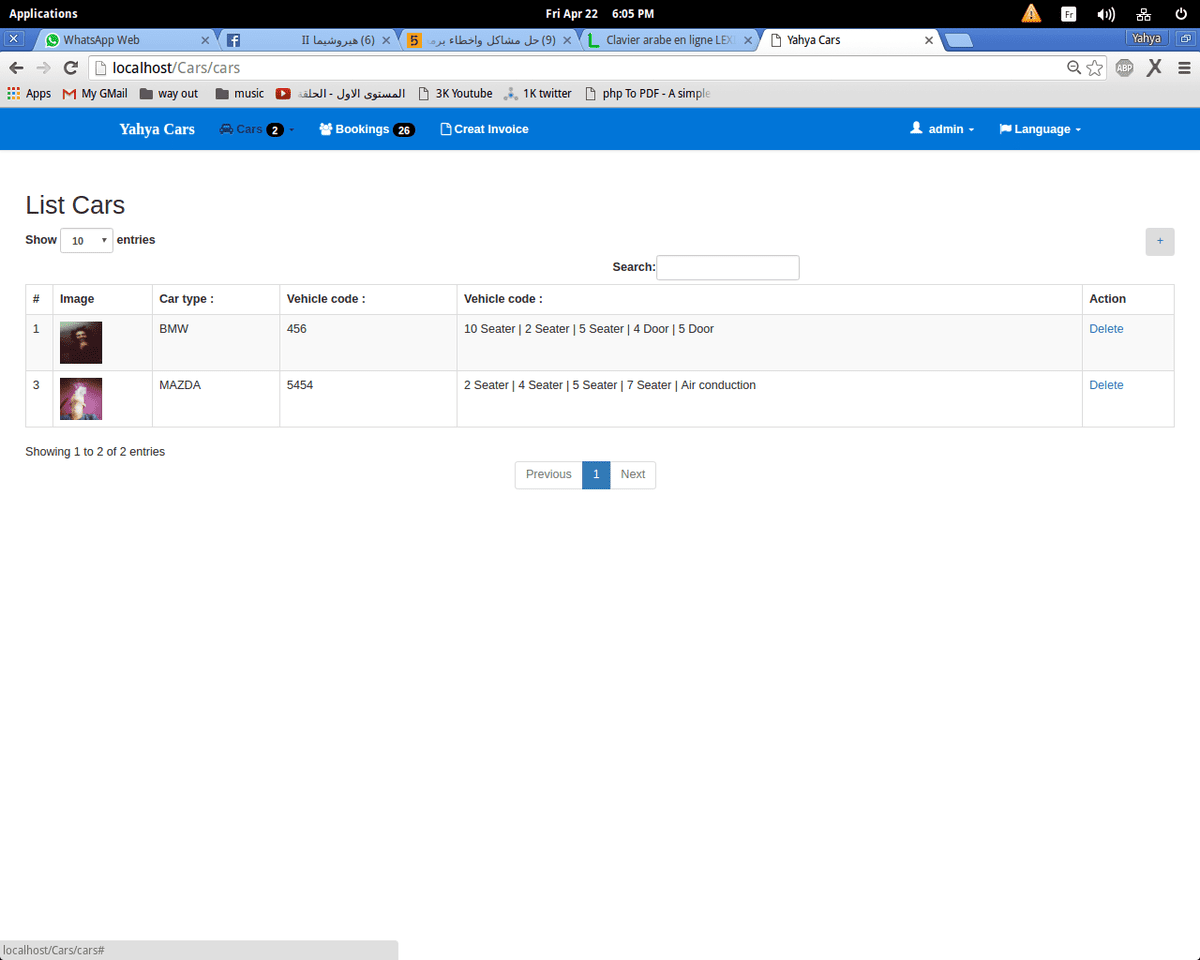Open the system volume icon
The image size is (1200, 960).
[x=1105, y=14]
